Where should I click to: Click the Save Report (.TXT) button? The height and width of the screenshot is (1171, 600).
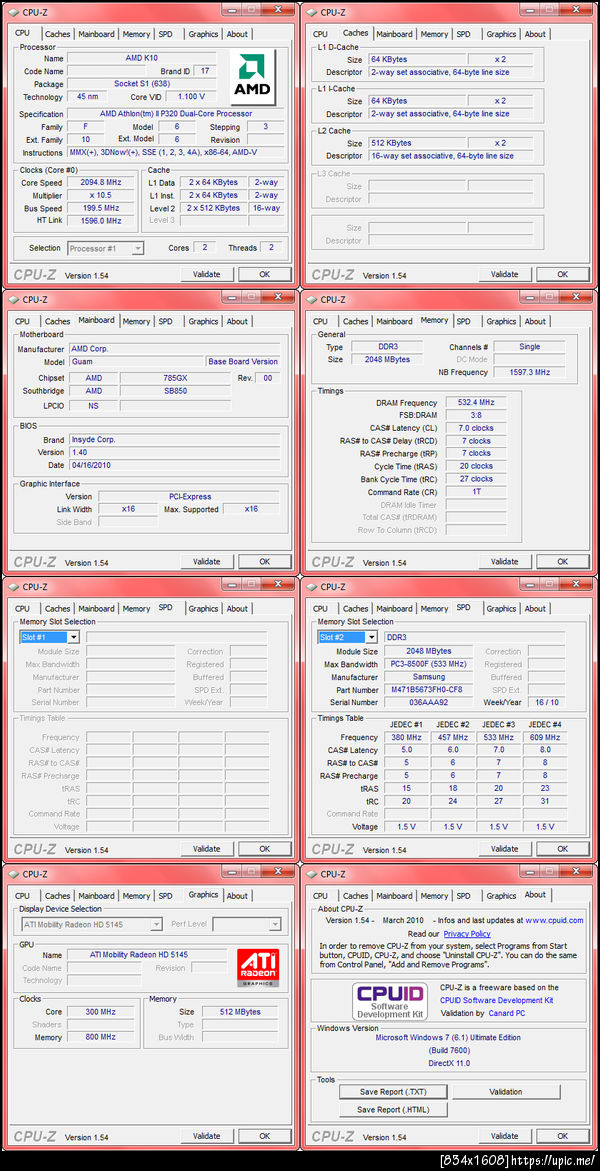(x=393, y=1092)
